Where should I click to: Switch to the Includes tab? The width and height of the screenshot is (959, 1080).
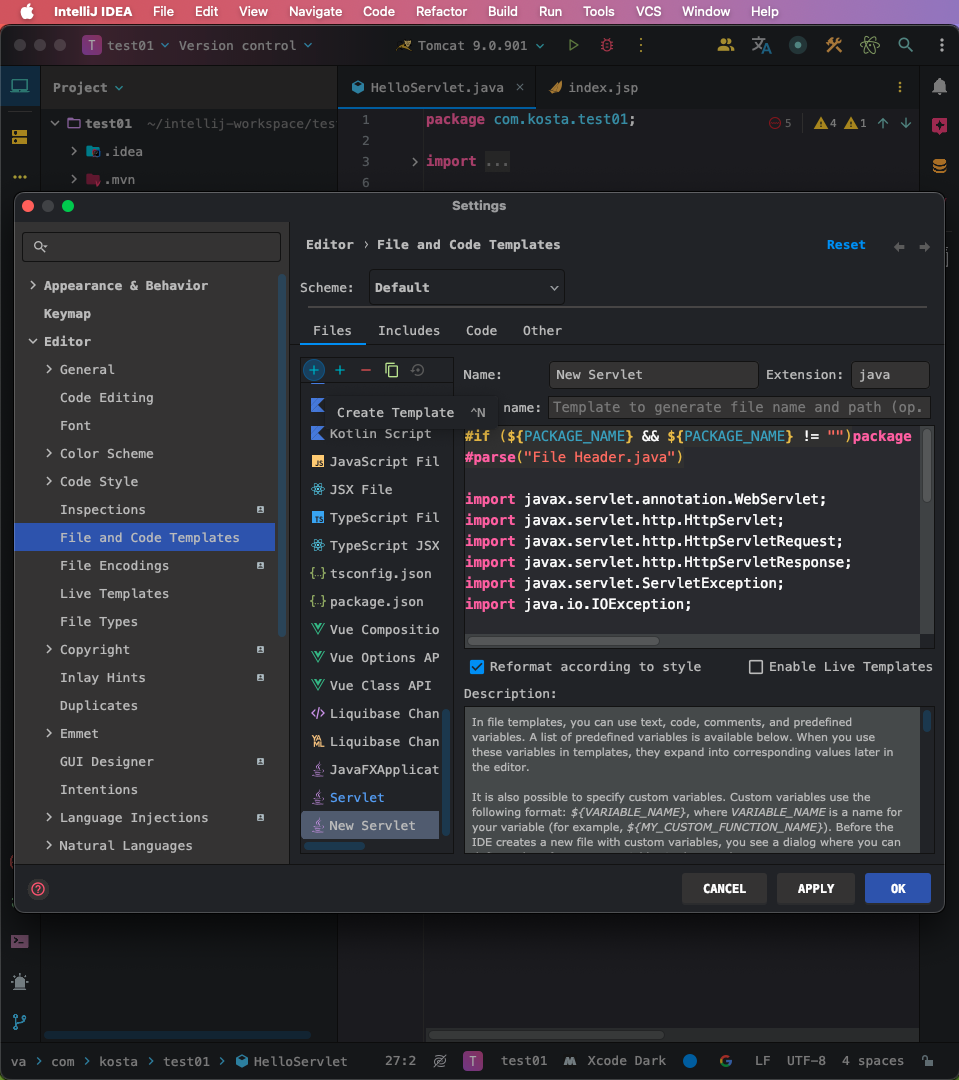409,331
